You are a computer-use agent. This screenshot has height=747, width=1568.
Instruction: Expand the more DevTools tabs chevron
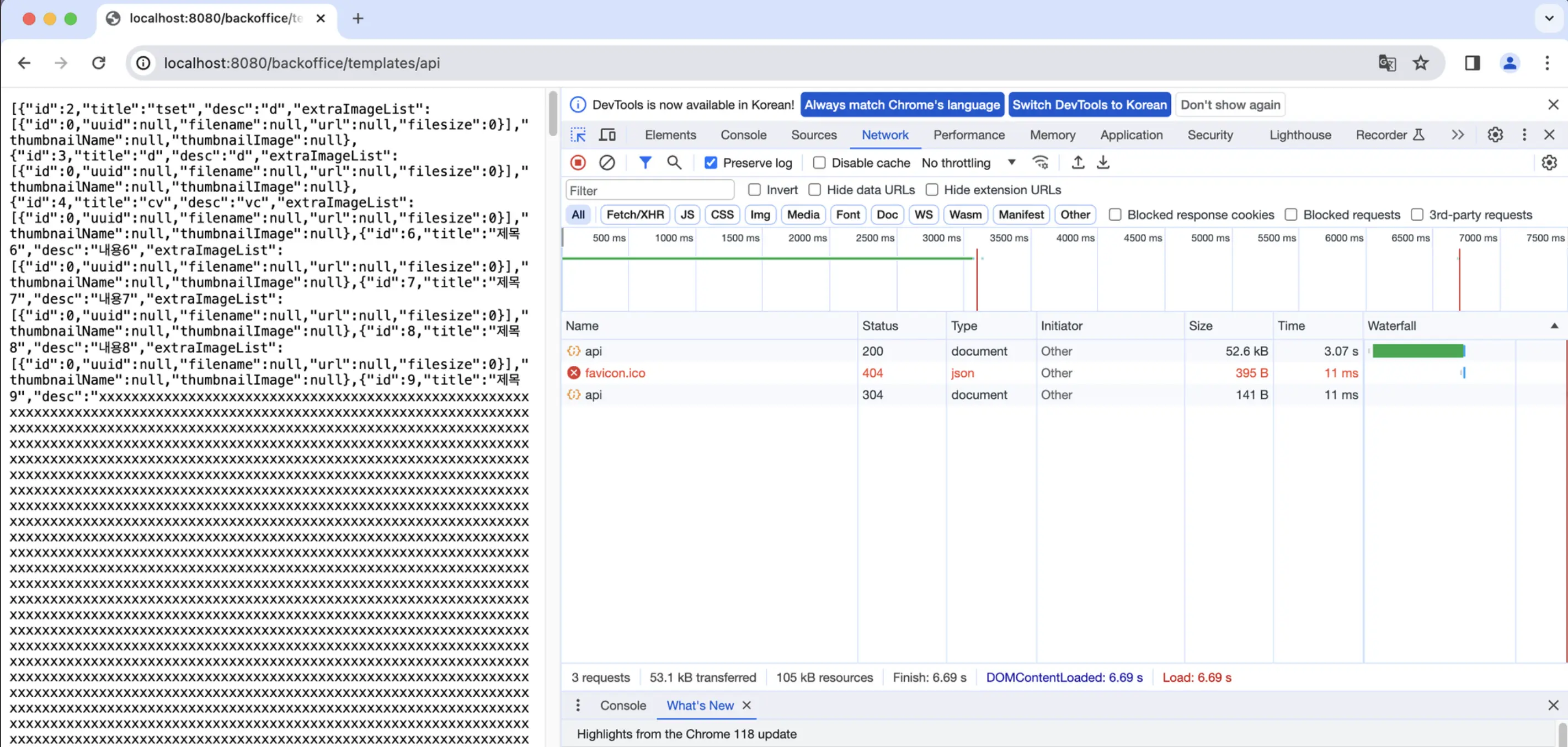click(x=1458, y=135)
